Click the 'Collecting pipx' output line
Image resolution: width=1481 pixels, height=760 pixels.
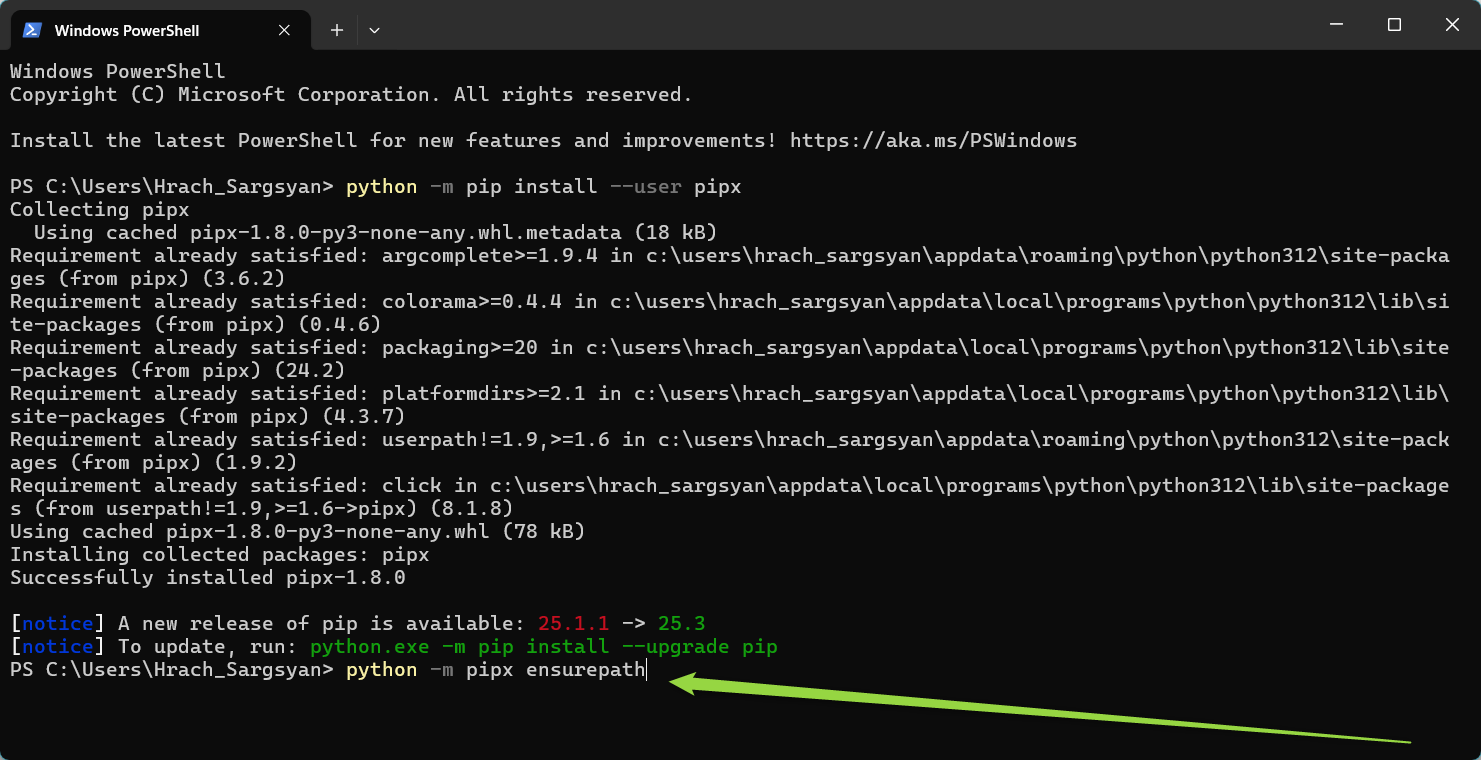click(99, 210)
